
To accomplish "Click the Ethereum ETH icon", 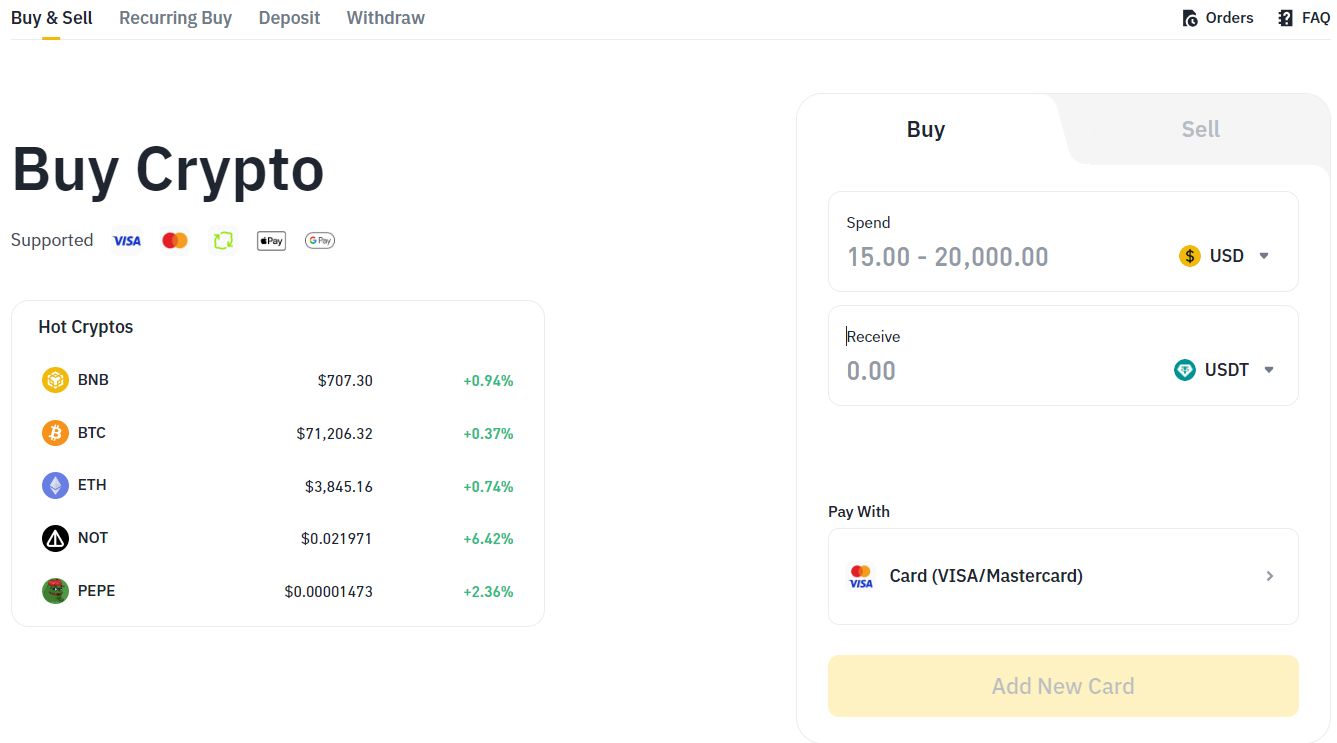I will coord(55,486).
